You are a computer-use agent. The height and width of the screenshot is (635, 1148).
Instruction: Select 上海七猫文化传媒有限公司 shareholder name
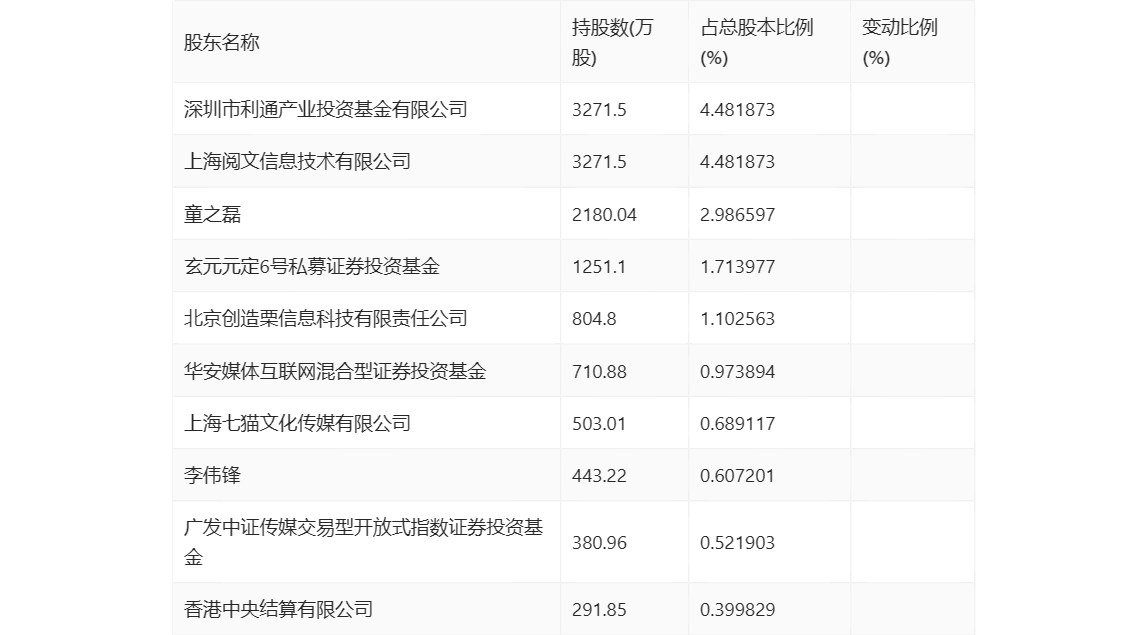click(x=297, y=423)
